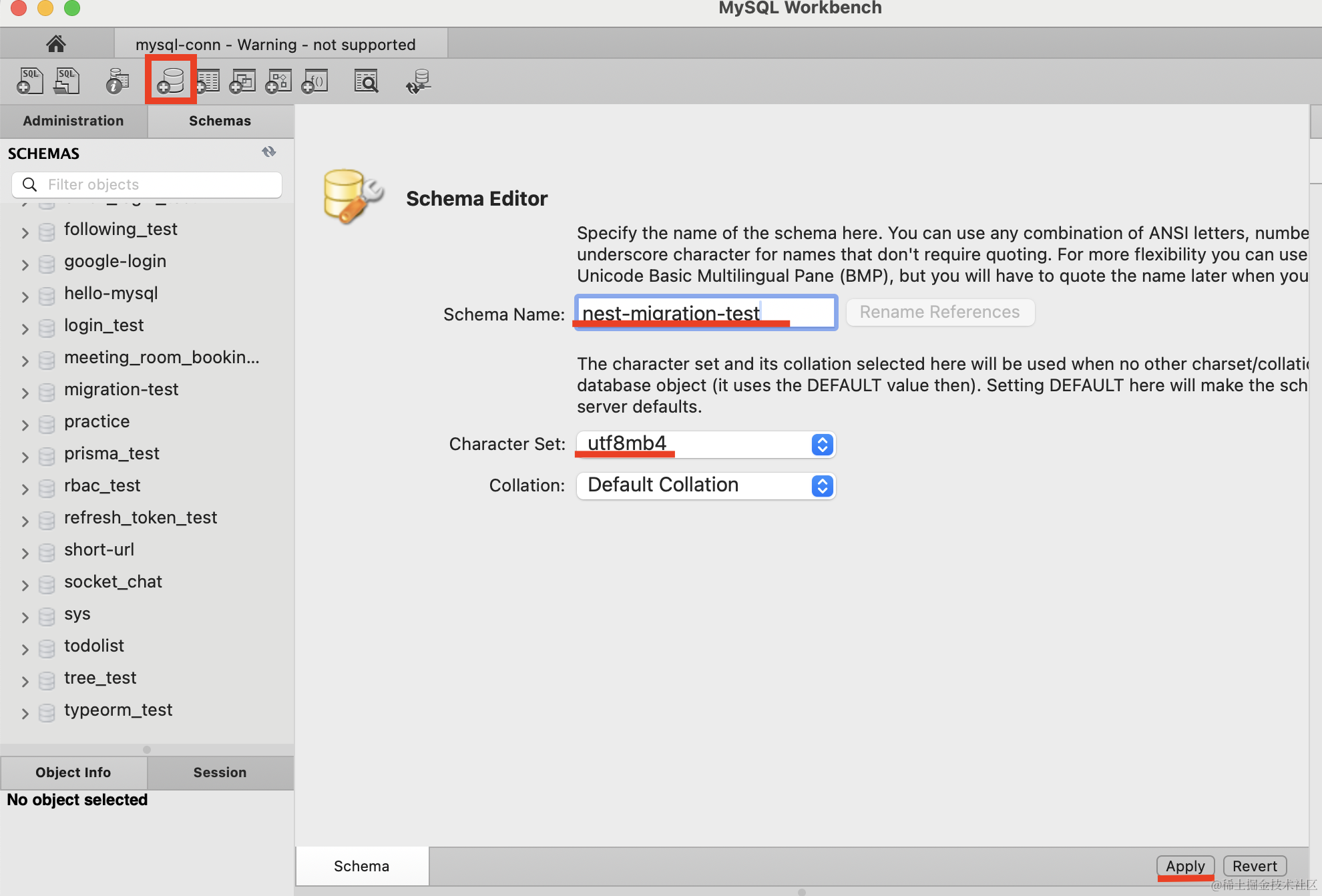1322x896 pixels.
Task: Click the create new view icon
Action: [243, 81]
